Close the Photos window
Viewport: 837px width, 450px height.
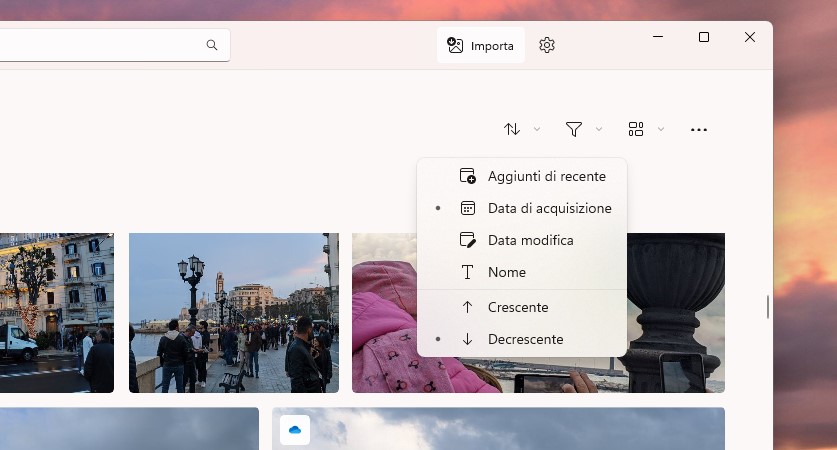pos(750,37)
